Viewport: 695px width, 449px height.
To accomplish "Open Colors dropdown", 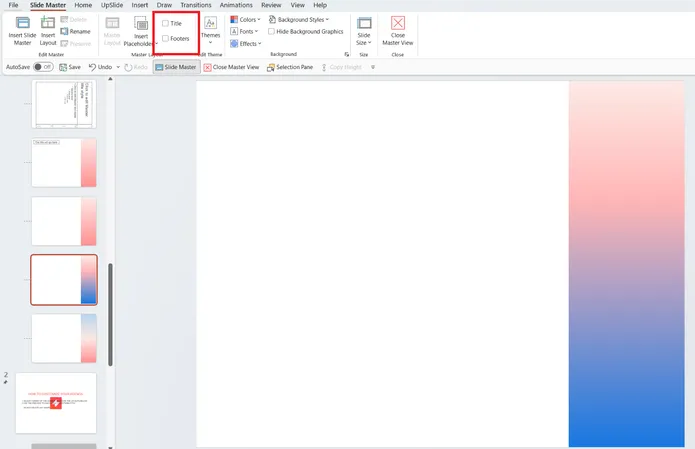I will point(246,20).
